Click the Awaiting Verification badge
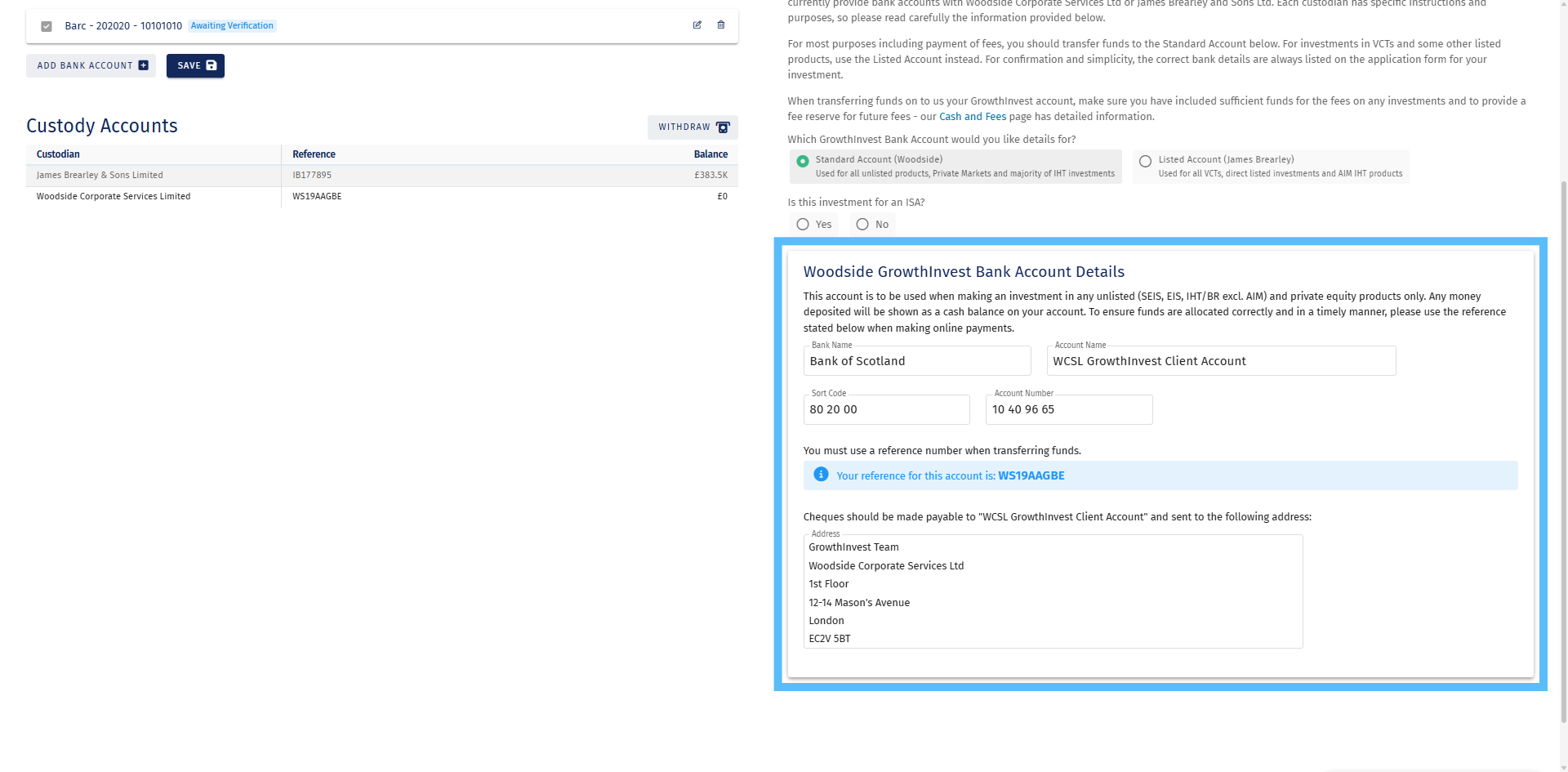 click(x=232, y=25)
